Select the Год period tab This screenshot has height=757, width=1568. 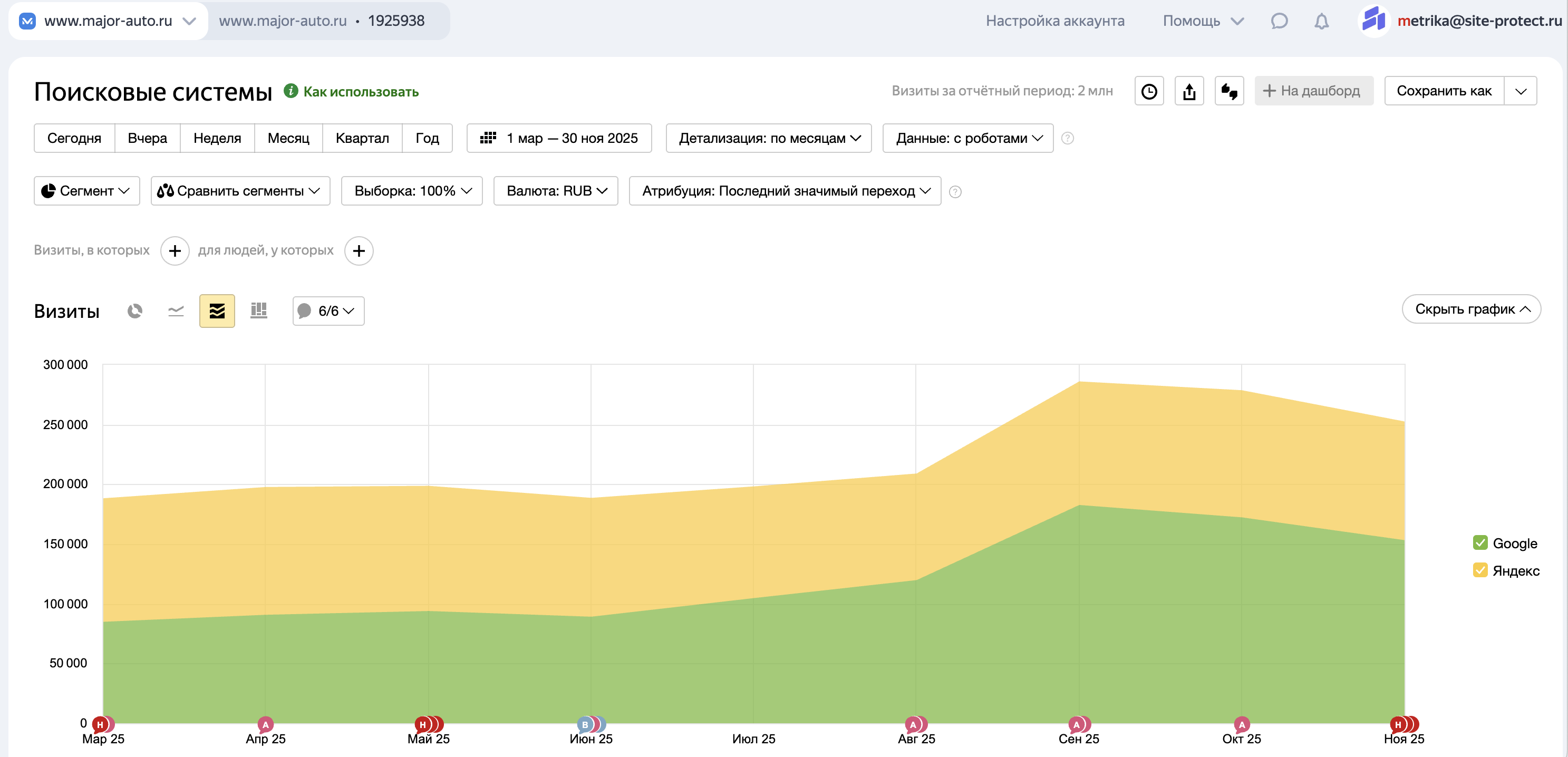427,138
